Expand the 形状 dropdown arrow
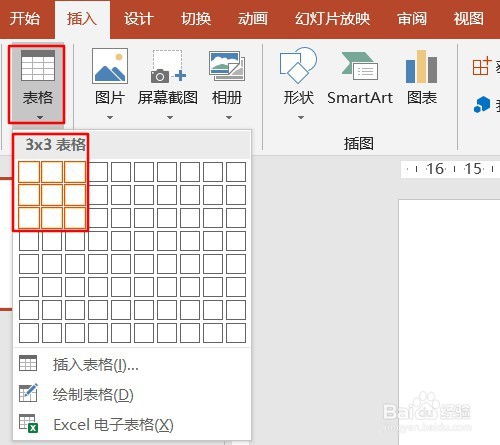500x445 pixels. [301, 117]
